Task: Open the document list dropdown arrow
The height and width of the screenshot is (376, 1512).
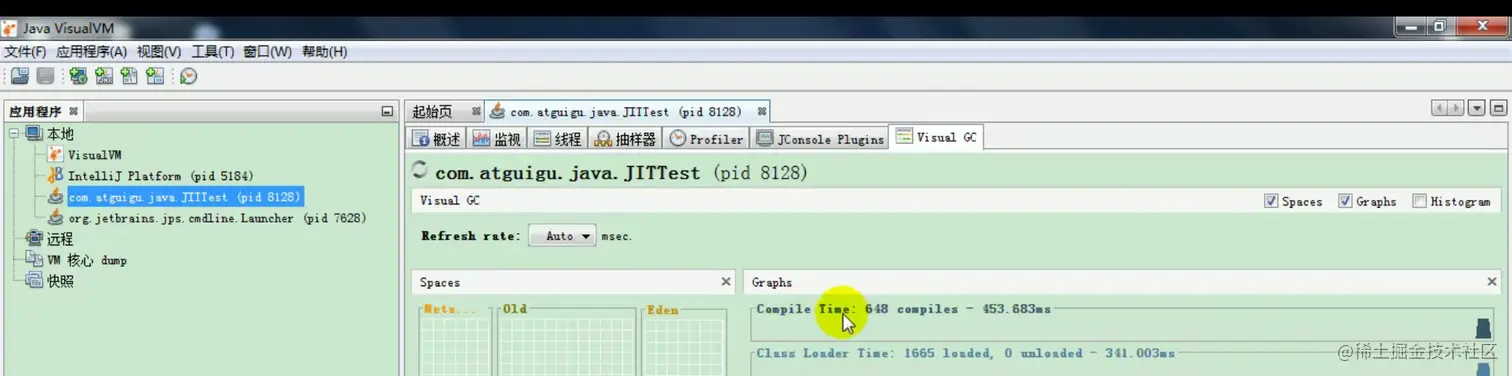Action: 1476,108
